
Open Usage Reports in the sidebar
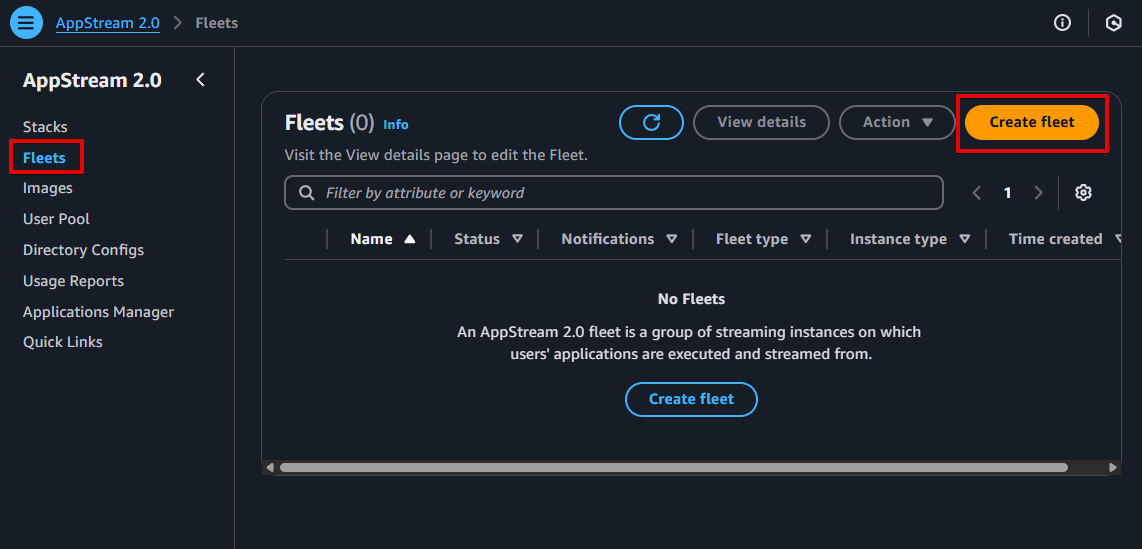(x=73, y=280)
